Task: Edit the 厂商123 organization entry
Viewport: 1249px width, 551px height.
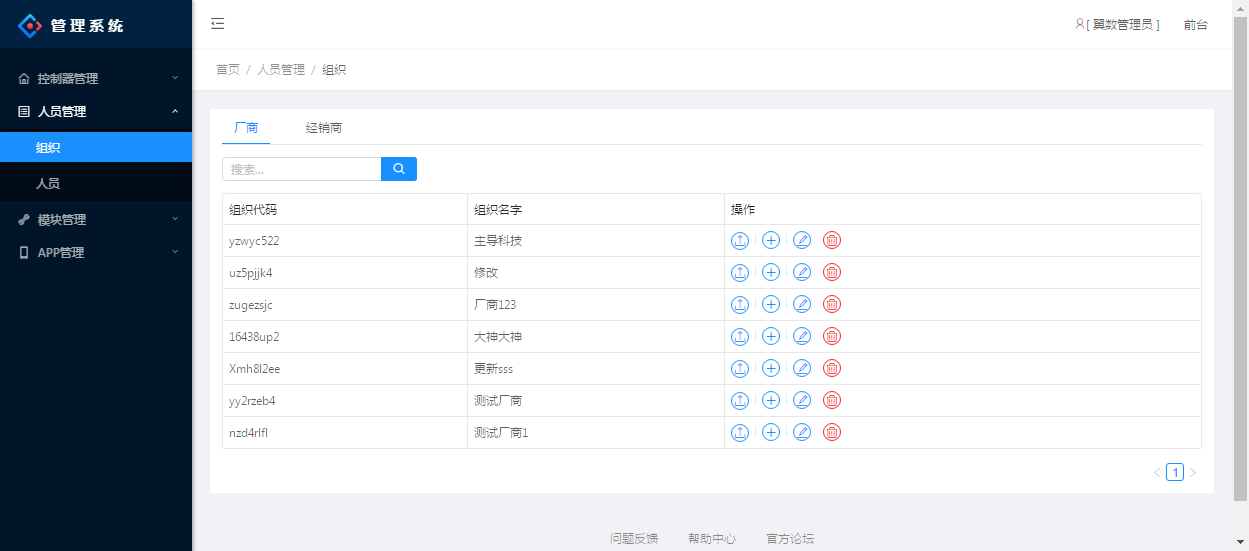Action: coord(802,304)
